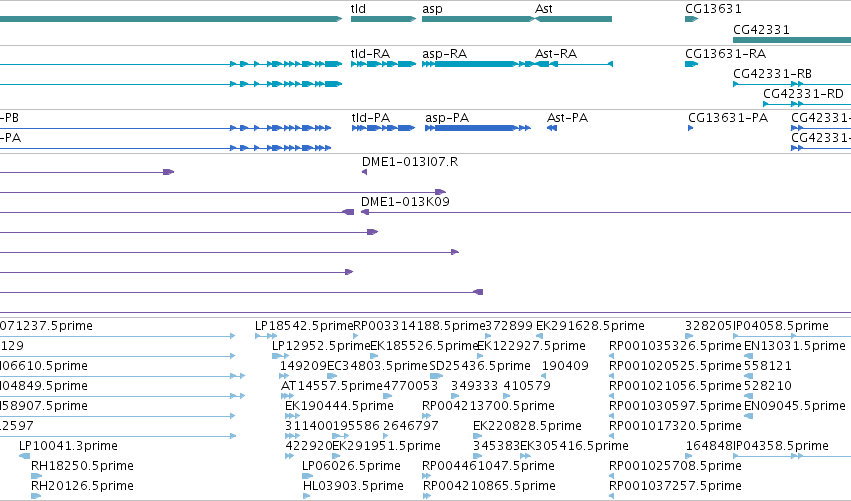Select the RP001017320.5prime EST label
Image resolution: width=851 pixels, height=501 pixels.
[675, 426]
